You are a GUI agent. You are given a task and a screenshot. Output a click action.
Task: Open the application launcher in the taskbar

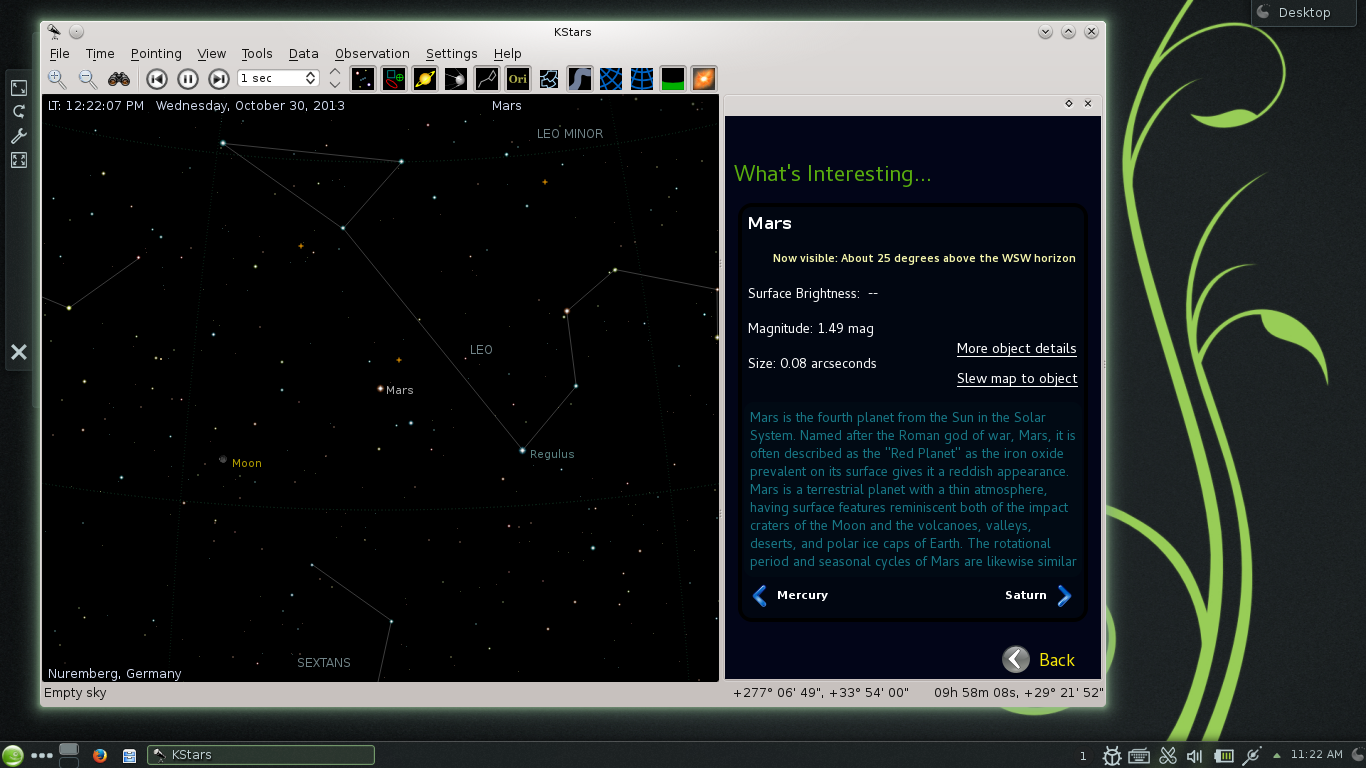click(x=13, y=755)
